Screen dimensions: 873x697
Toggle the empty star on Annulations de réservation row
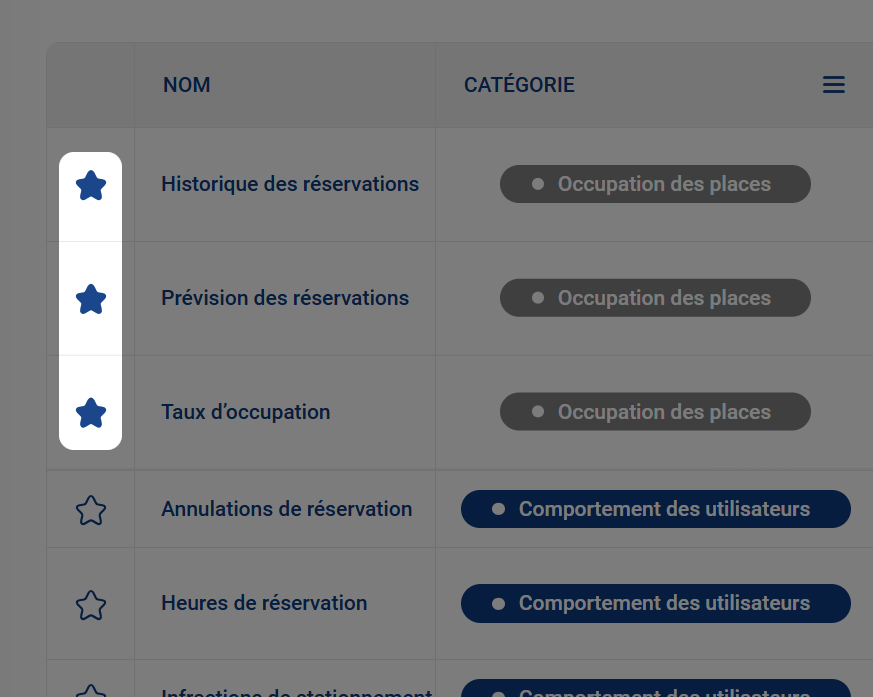tap(91, 509)
